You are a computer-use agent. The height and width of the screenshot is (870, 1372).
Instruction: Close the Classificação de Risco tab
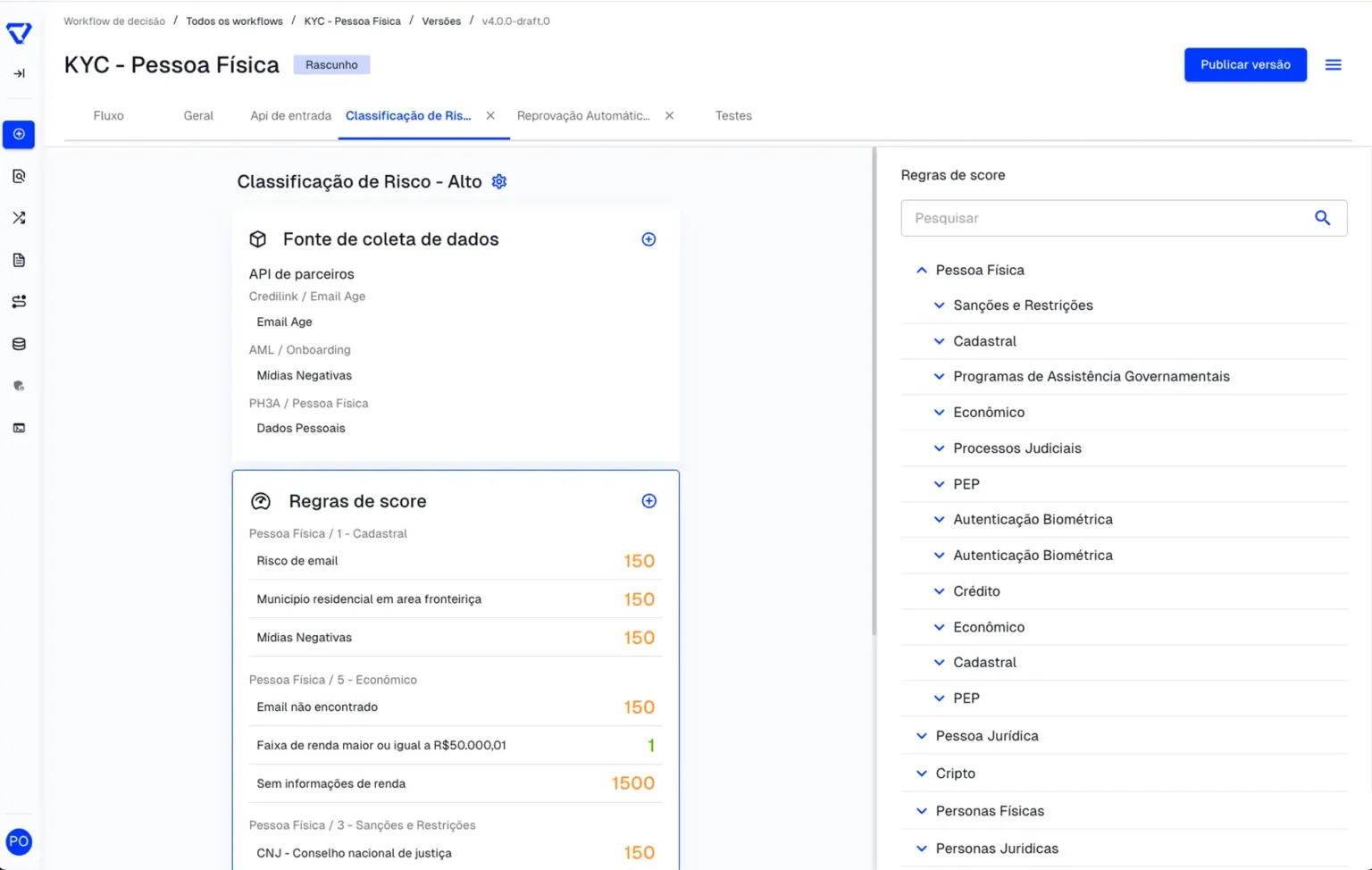coord(490,116)
